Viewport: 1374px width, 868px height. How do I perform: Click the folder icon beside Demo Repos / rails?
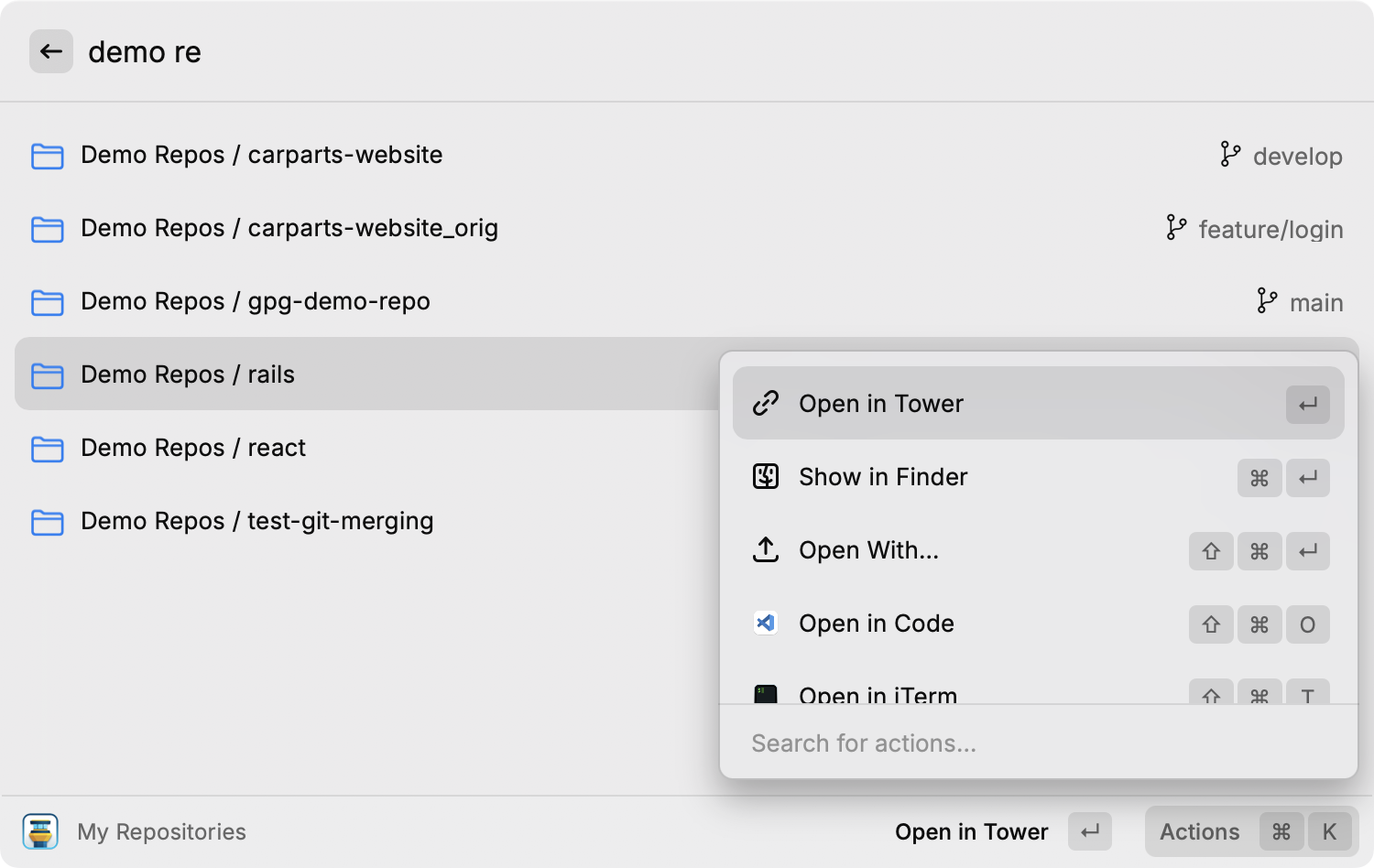[47, 375]
